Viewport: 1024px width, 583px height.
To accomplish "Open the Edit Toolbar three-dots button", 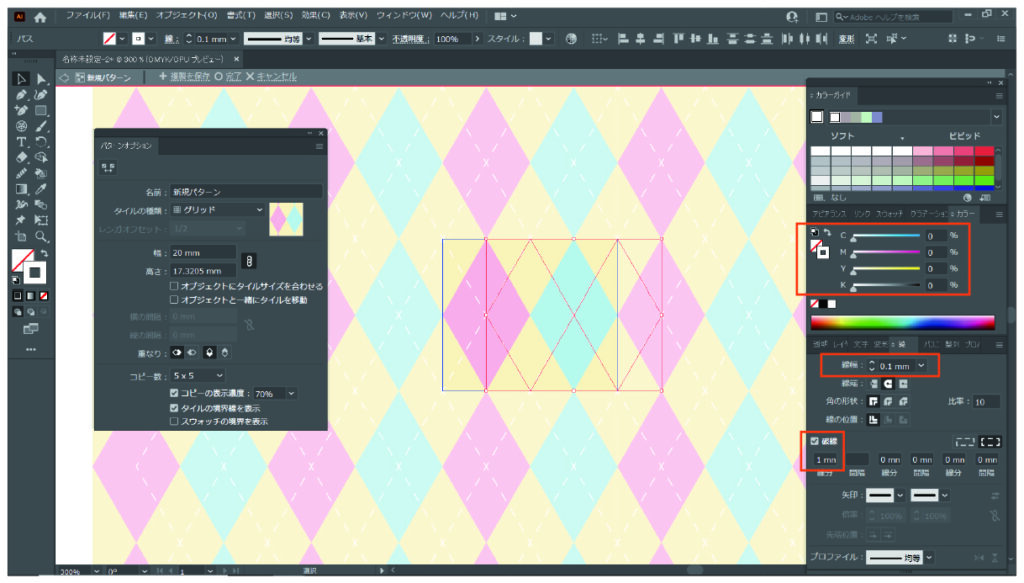I will pos(31,349).
